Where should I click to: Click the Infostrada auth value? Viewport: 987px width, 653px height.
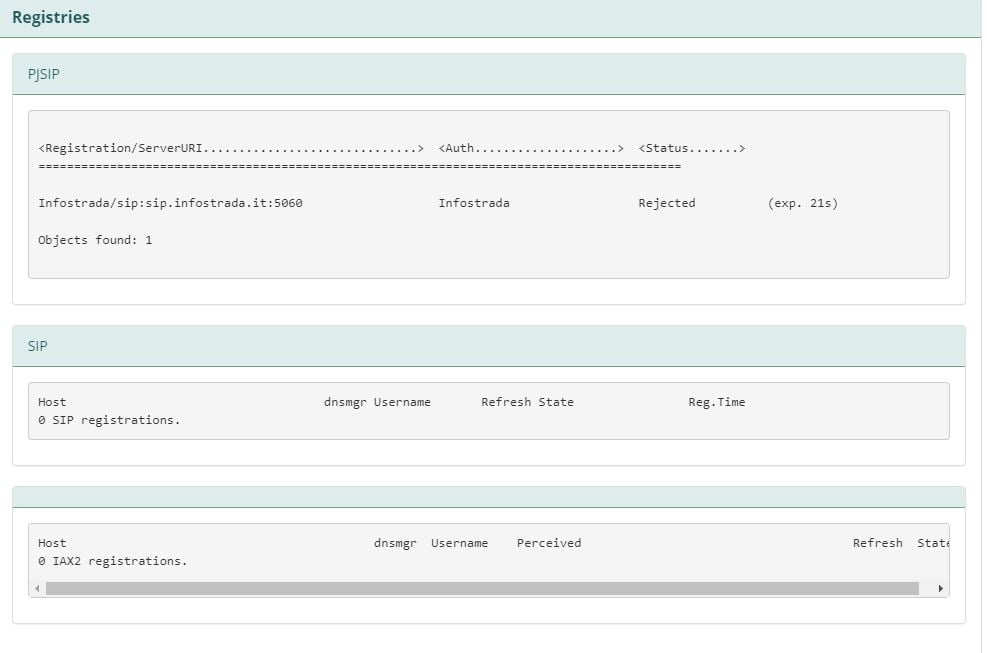(x=474, y=203)
